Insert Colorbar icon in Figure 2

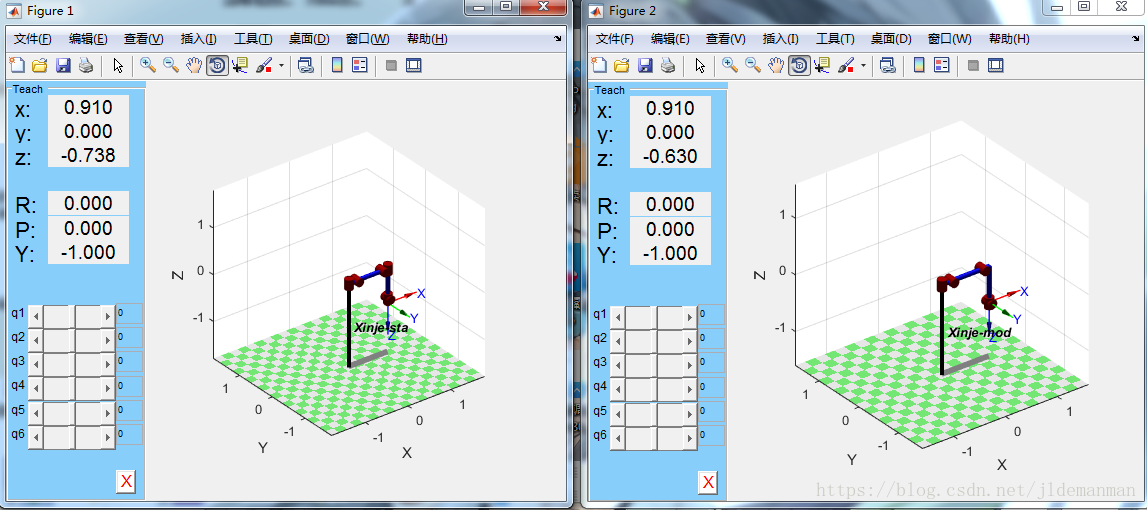[x=920, y=66]
